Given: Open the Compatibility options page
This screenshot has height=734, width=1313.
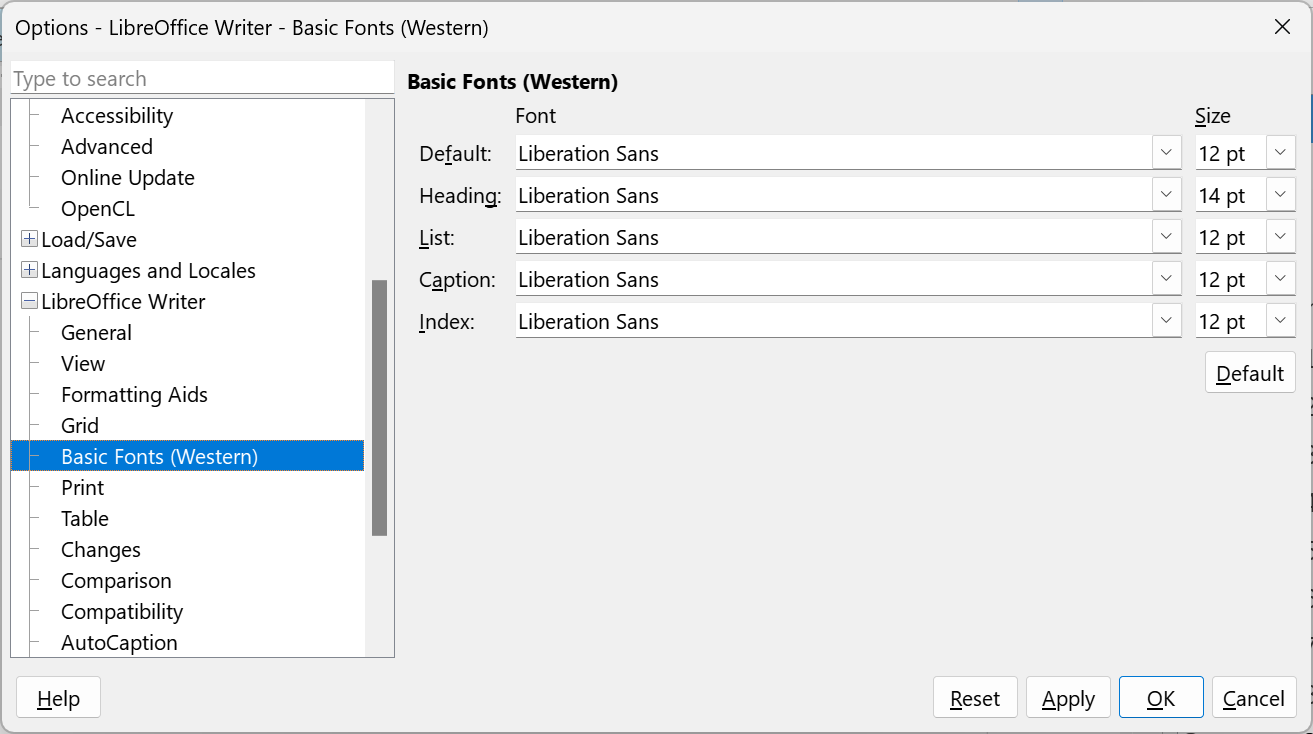Looking at the screenshot, I should click(122, 612).
